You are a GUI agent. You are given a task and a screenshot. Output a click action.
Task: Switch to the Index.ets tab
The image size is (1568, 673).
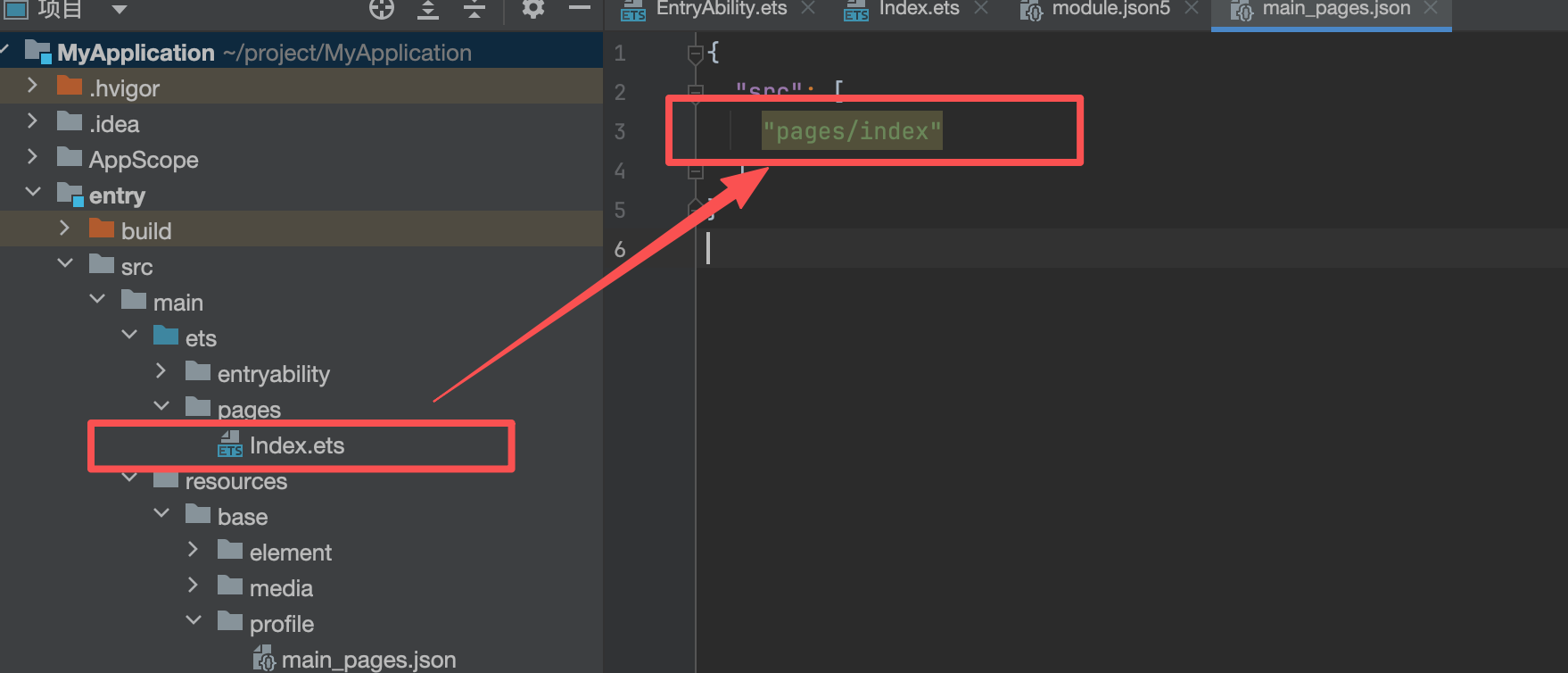918,9
